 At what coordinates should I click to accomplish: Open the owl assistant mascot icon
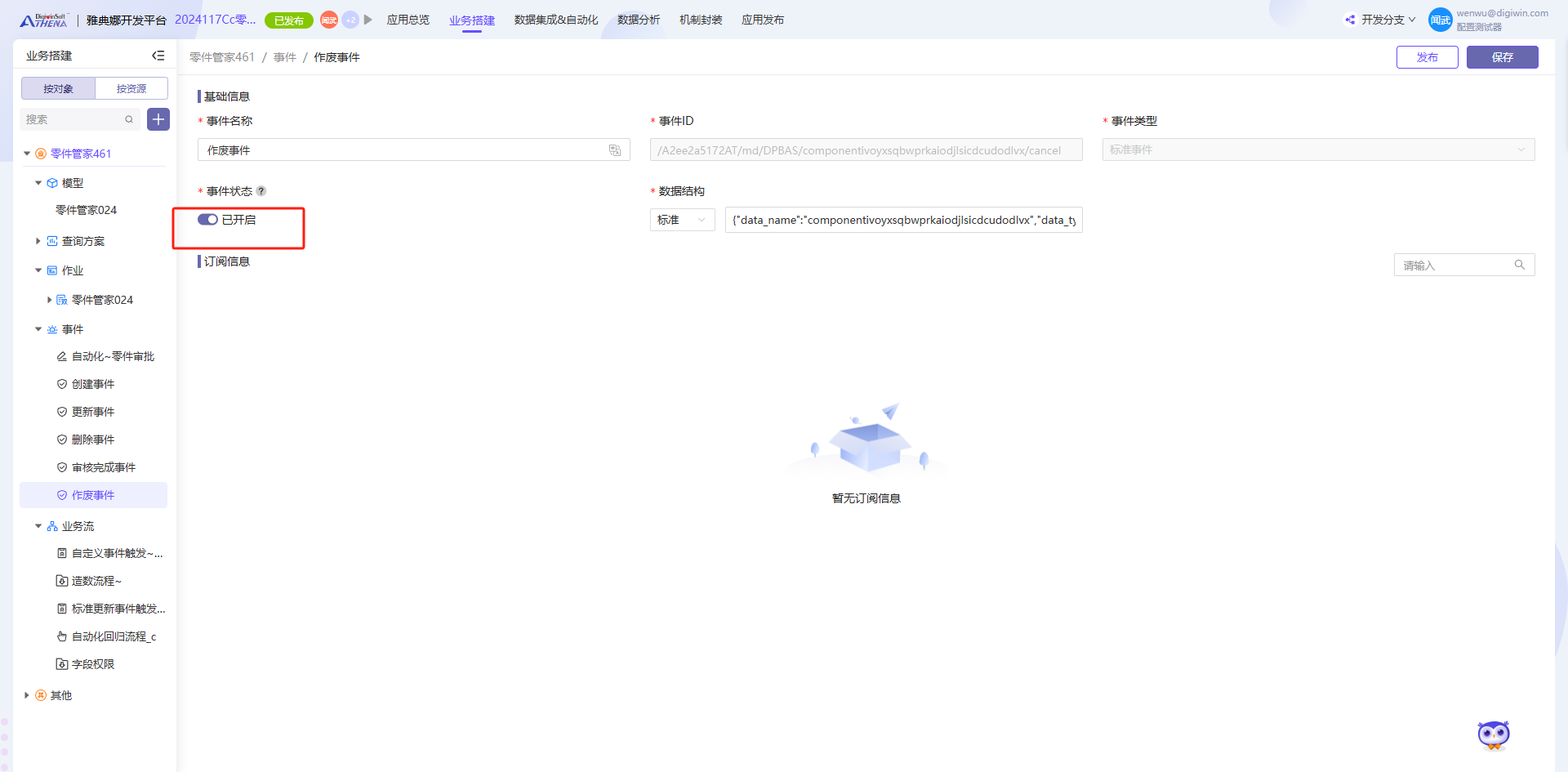[x=1494, y=735]
